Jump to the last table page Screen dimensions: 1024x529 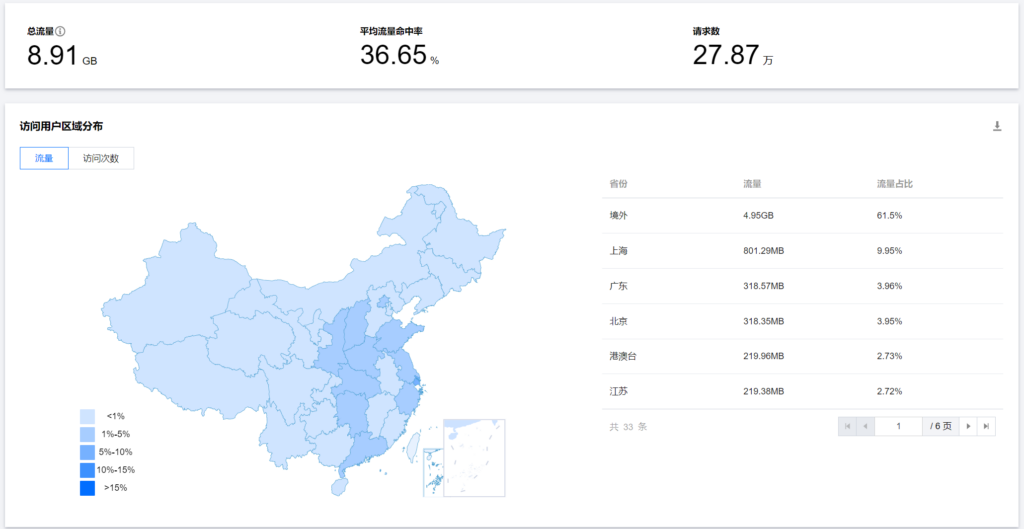pos(987,426)
